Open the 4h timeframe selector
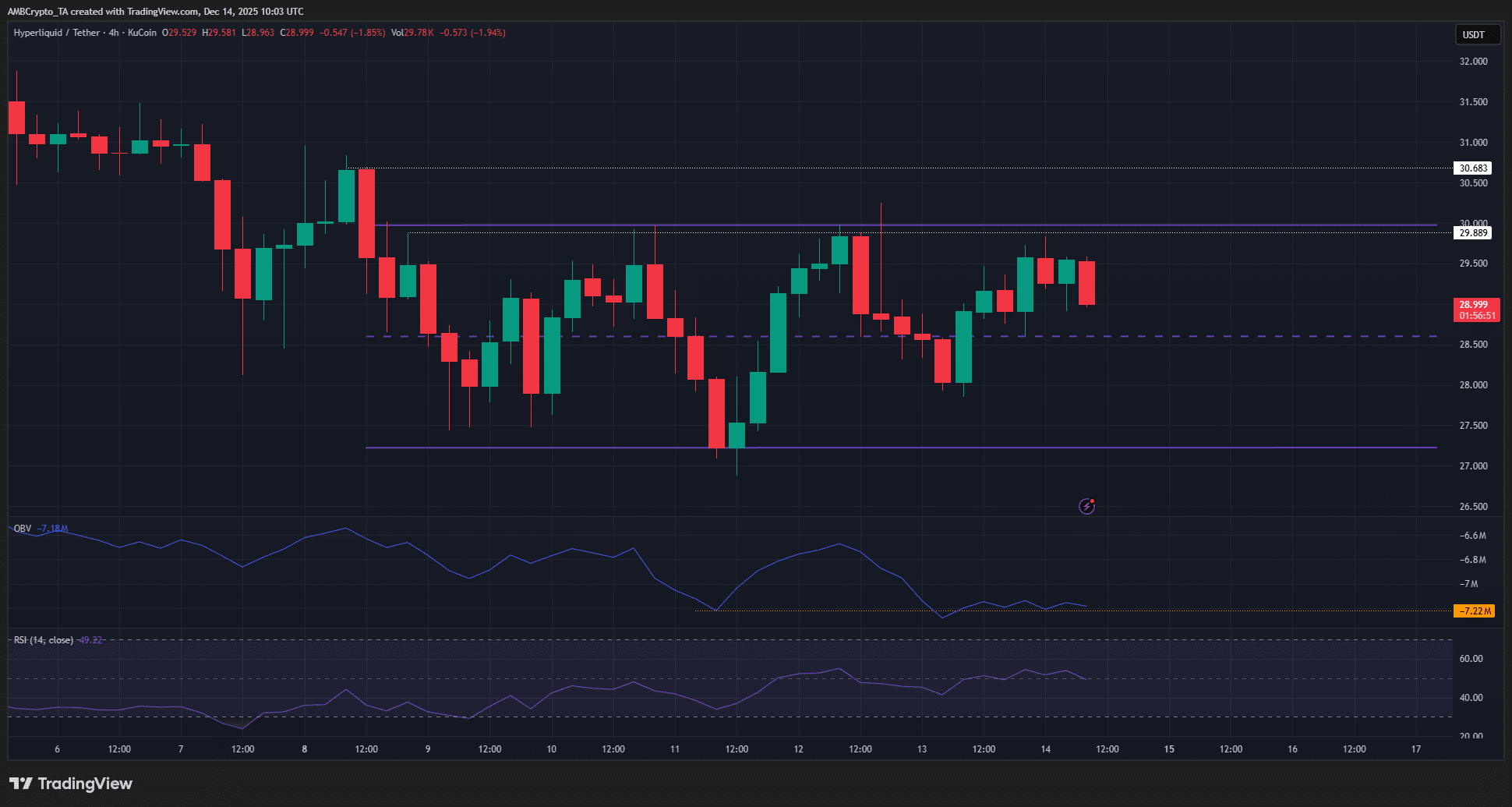 (x=114, y=33)
